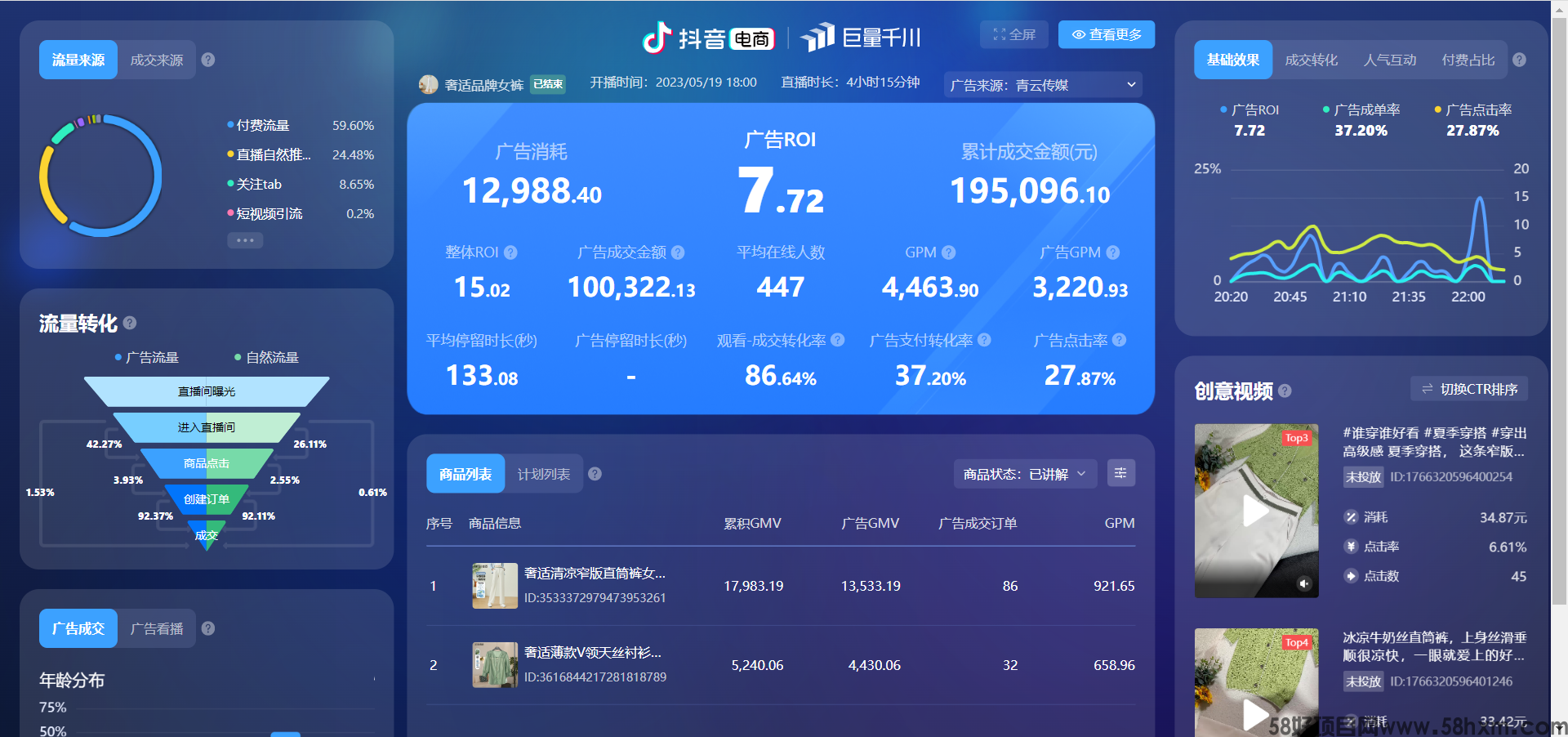Click the 全屏 fullscreen button
Viewport: 1568px width, 737px height.
click(x=1014, y=34)
